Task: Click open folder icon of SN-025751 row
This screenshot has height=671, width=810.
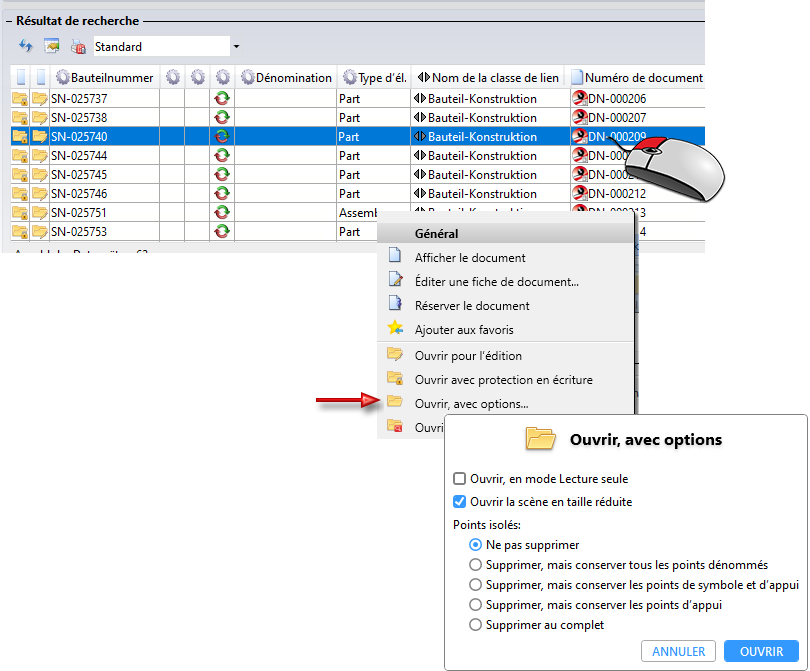Action: pyautogui.click(x=40, y=212)
